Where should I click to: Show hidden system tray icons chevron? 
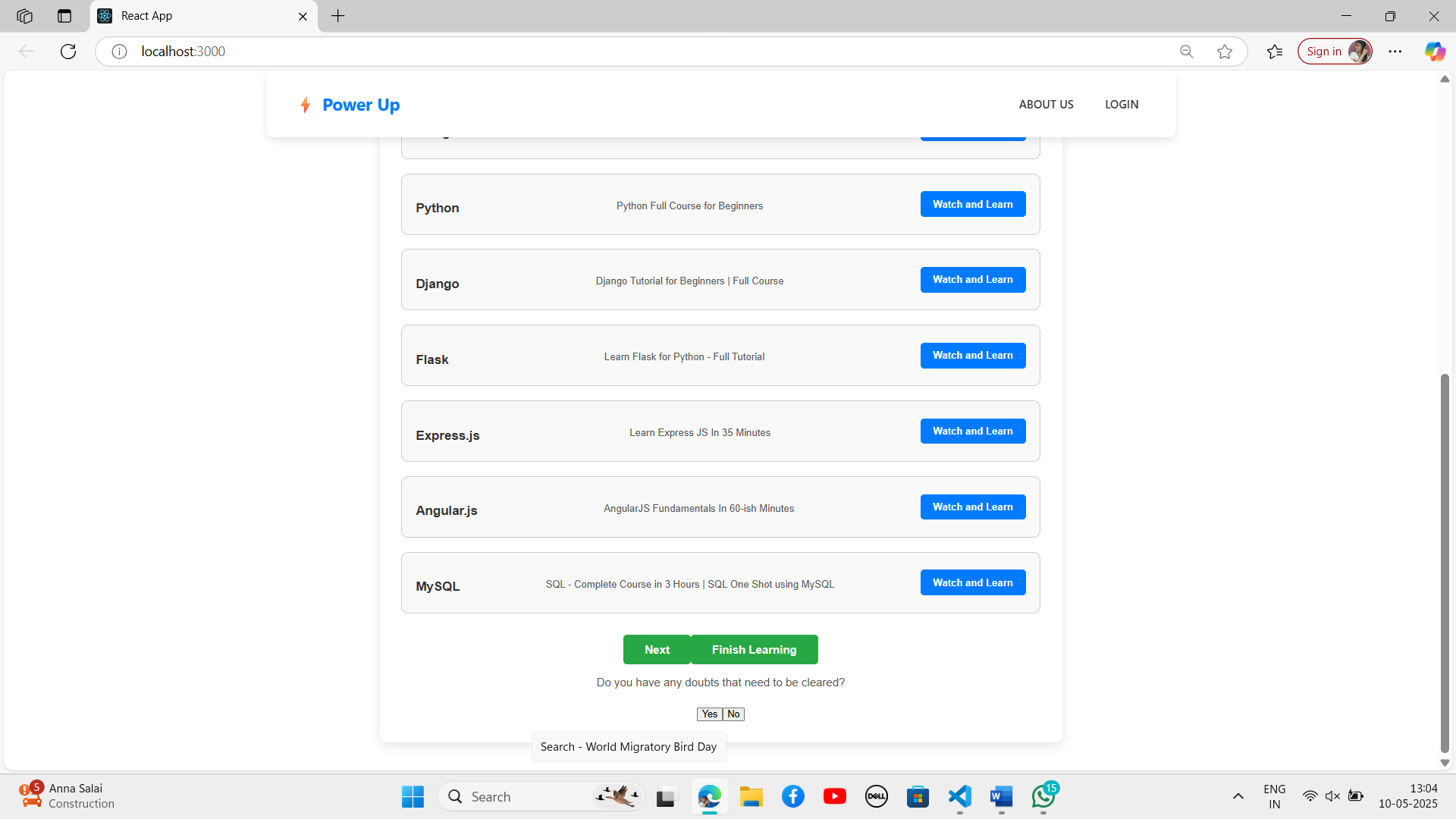pos(1238,796)
